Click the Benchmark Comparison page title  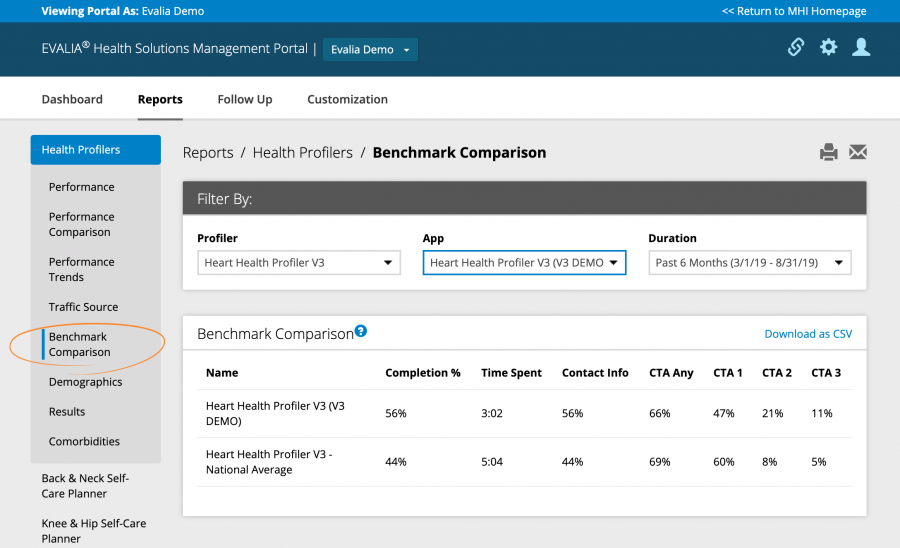(x=459, y=153)
